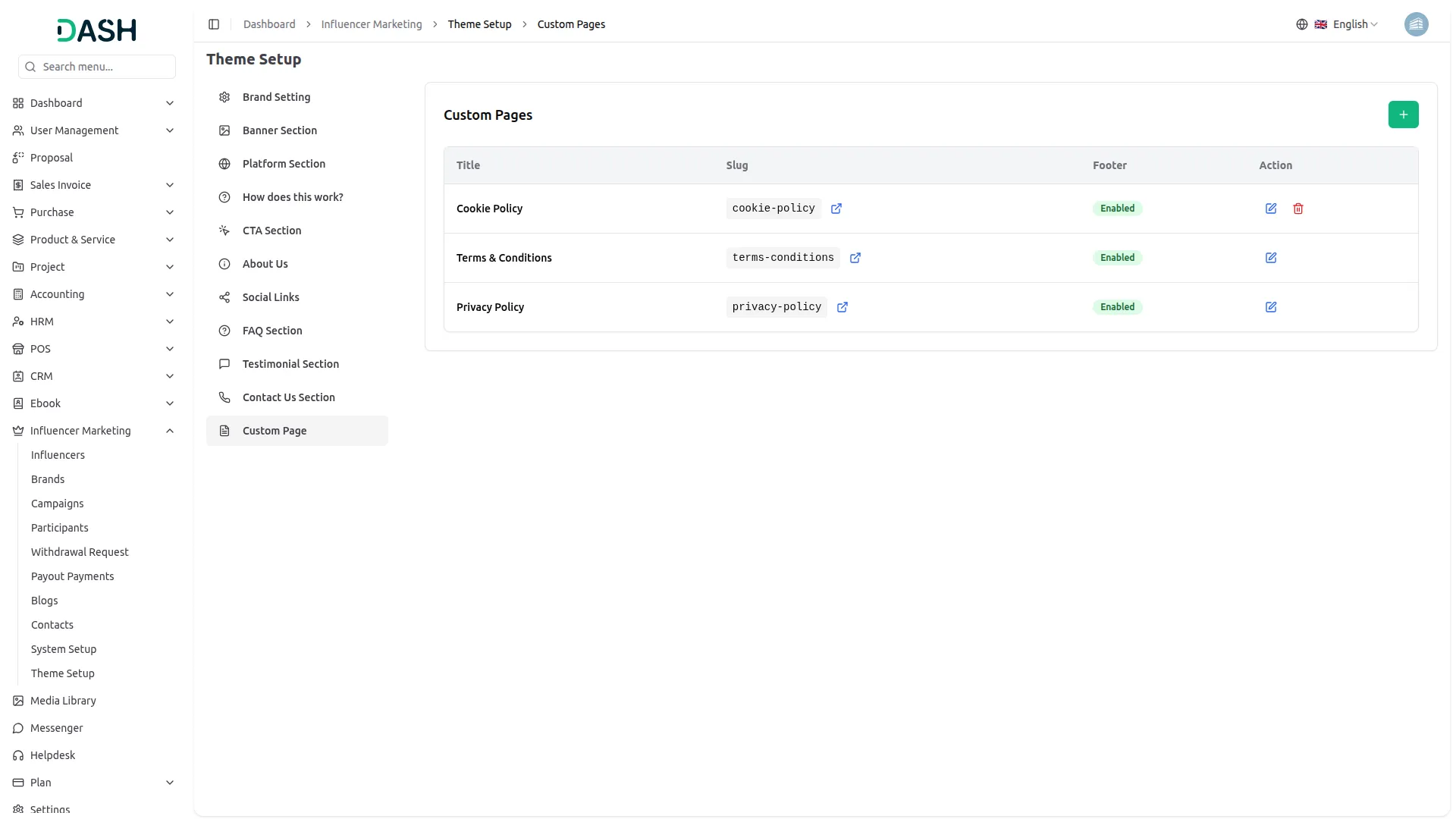Toggle the sidebar collapse icon
The width and height of the screenshot is (1456, 819).
214,24
